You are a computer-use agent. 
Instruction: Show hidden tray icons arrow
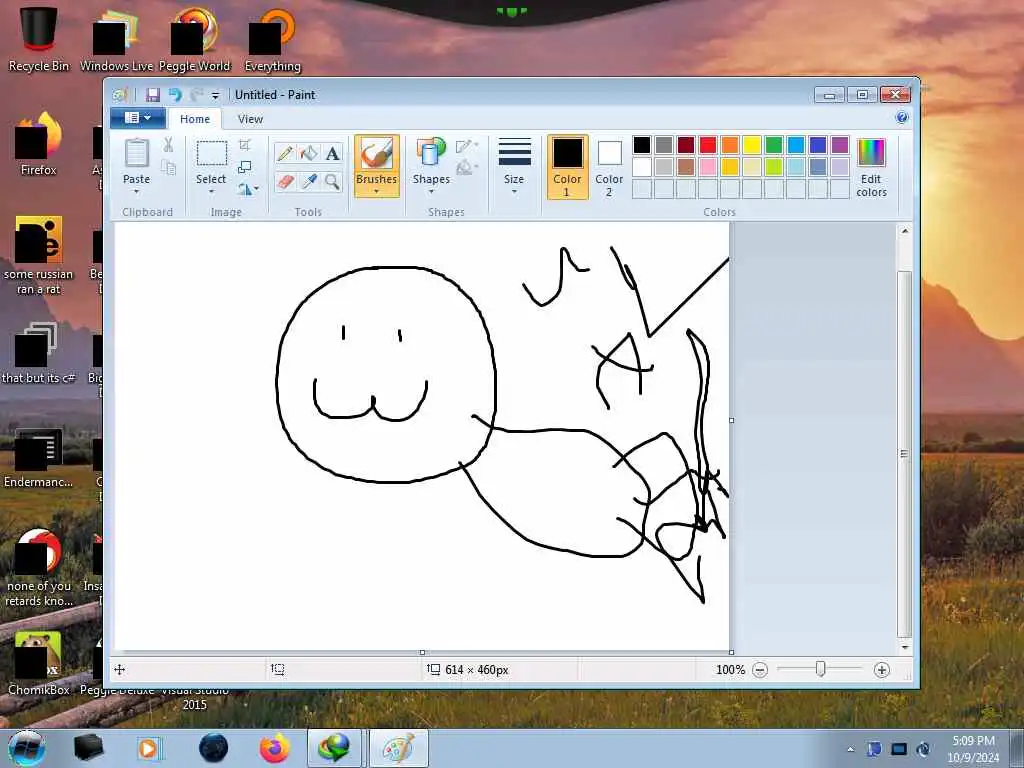(850, 750)
